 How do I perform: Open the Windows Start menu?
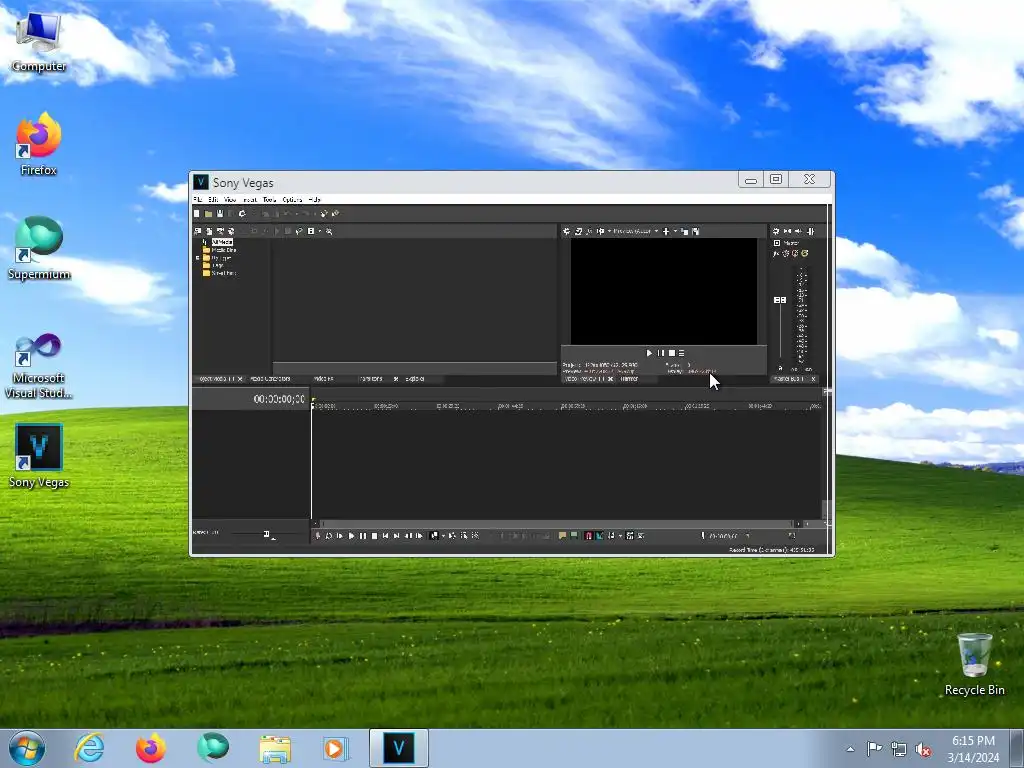pos(27,748)
